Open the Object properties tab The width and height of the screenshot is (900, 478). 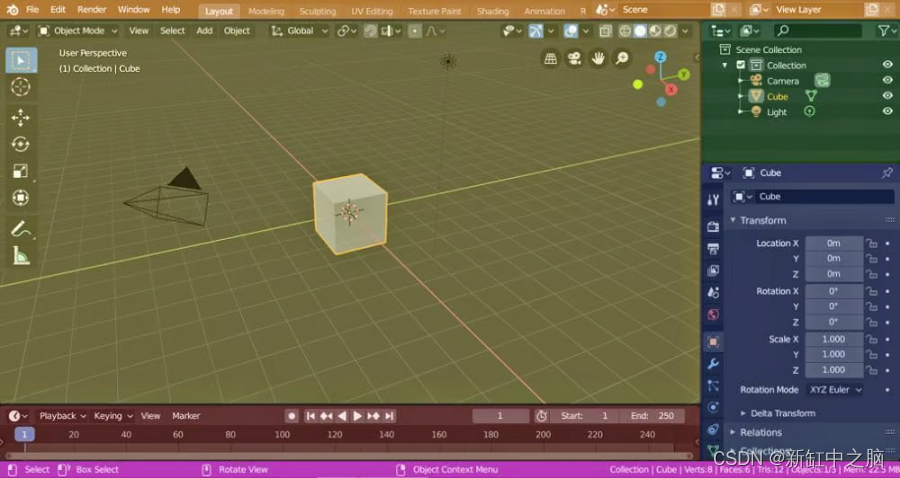coord(713,341)
